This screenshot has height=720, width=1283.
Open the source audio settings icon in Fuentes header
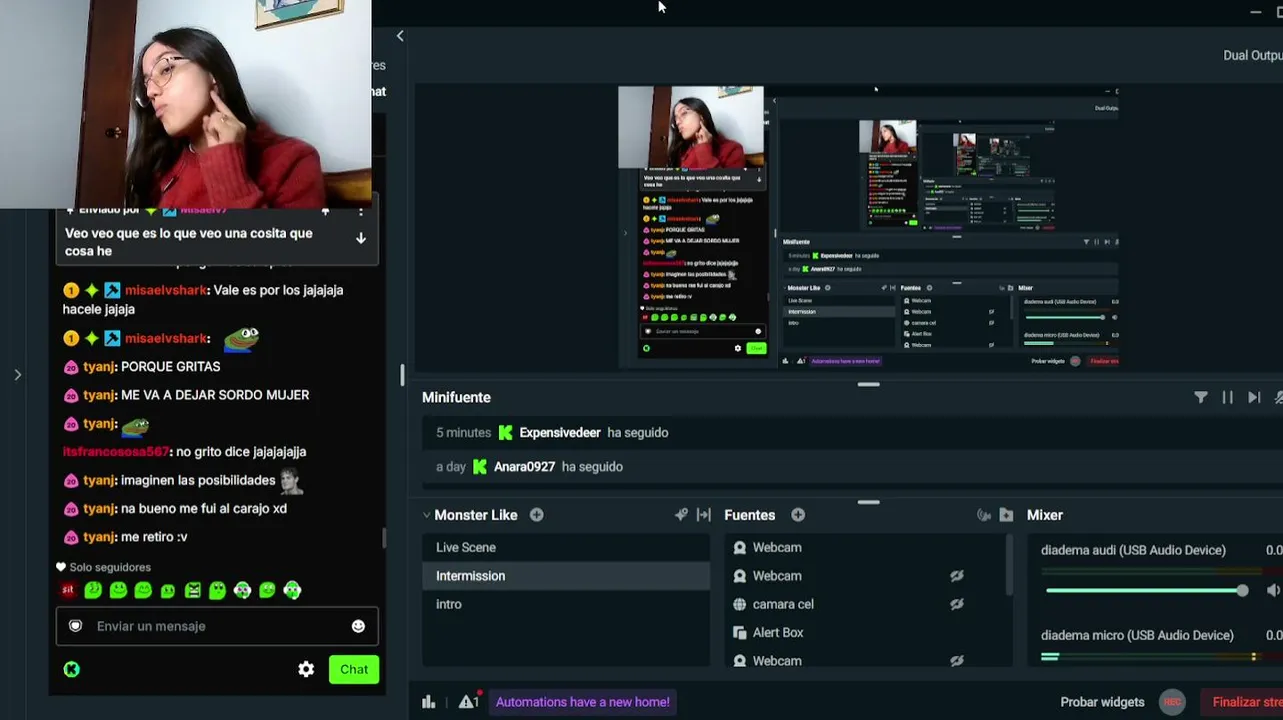pos(984,515)
